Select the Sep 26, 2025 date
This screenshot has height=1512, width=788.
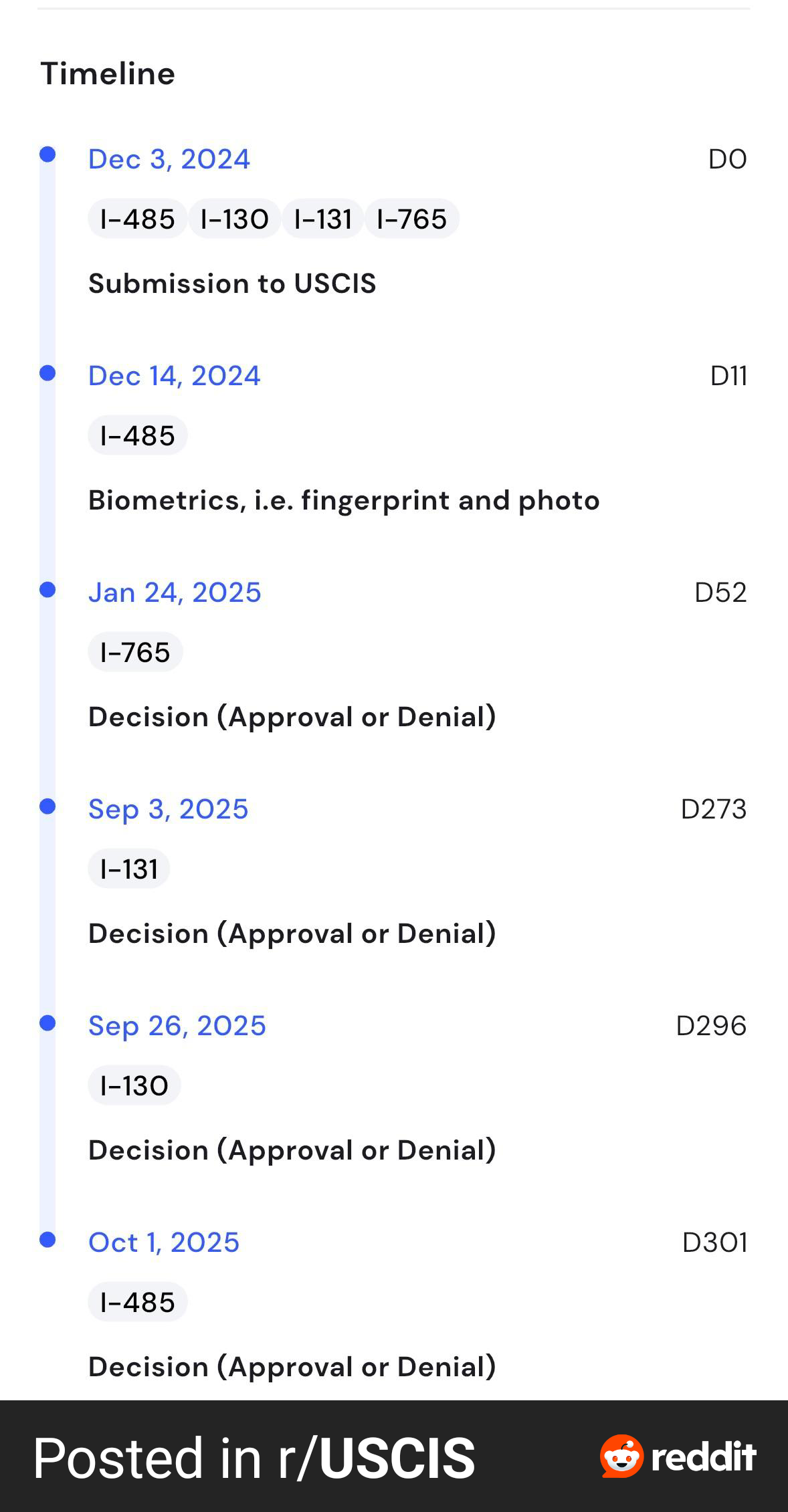(x=177, y=1026)
